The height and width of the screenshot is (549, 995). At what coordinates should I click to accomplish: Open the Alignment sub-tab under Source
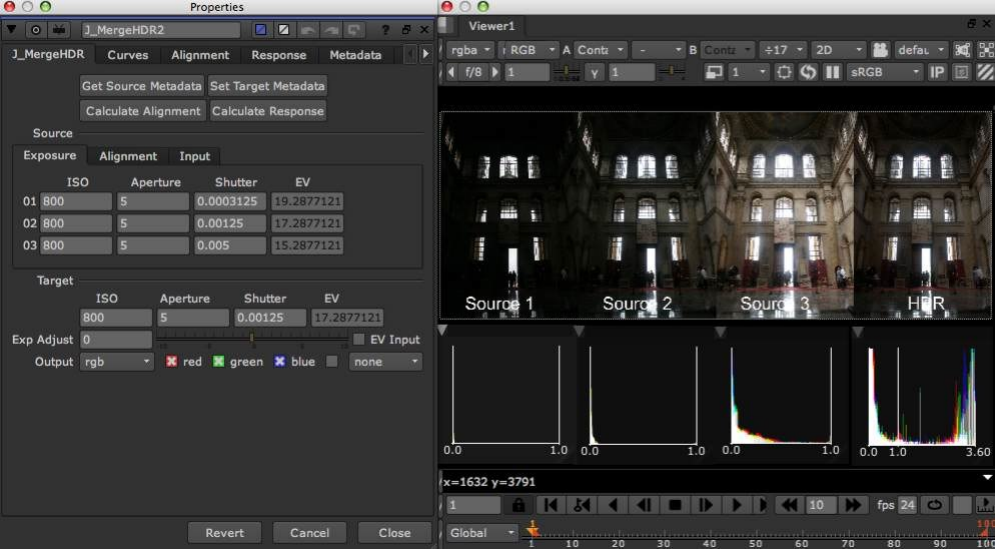pos(128,156)
